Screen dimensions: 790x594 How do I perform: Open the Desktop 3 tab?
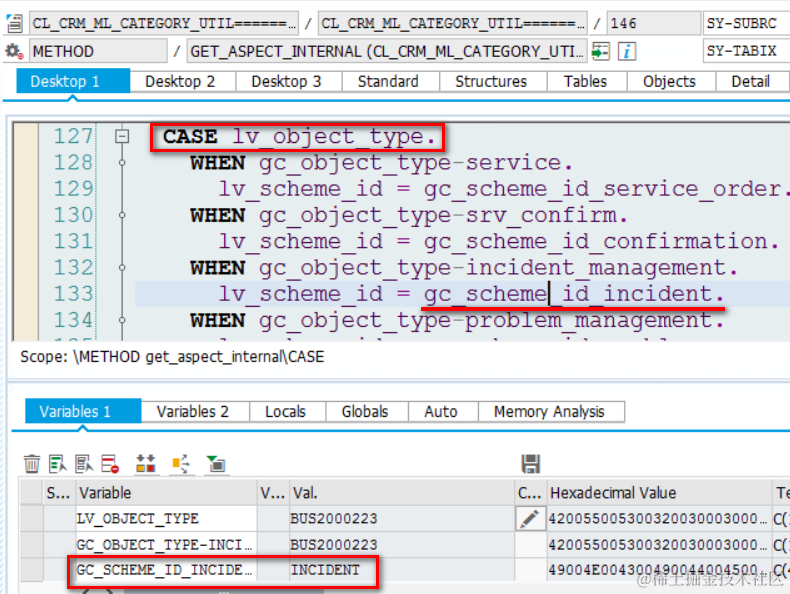point(286,81)
